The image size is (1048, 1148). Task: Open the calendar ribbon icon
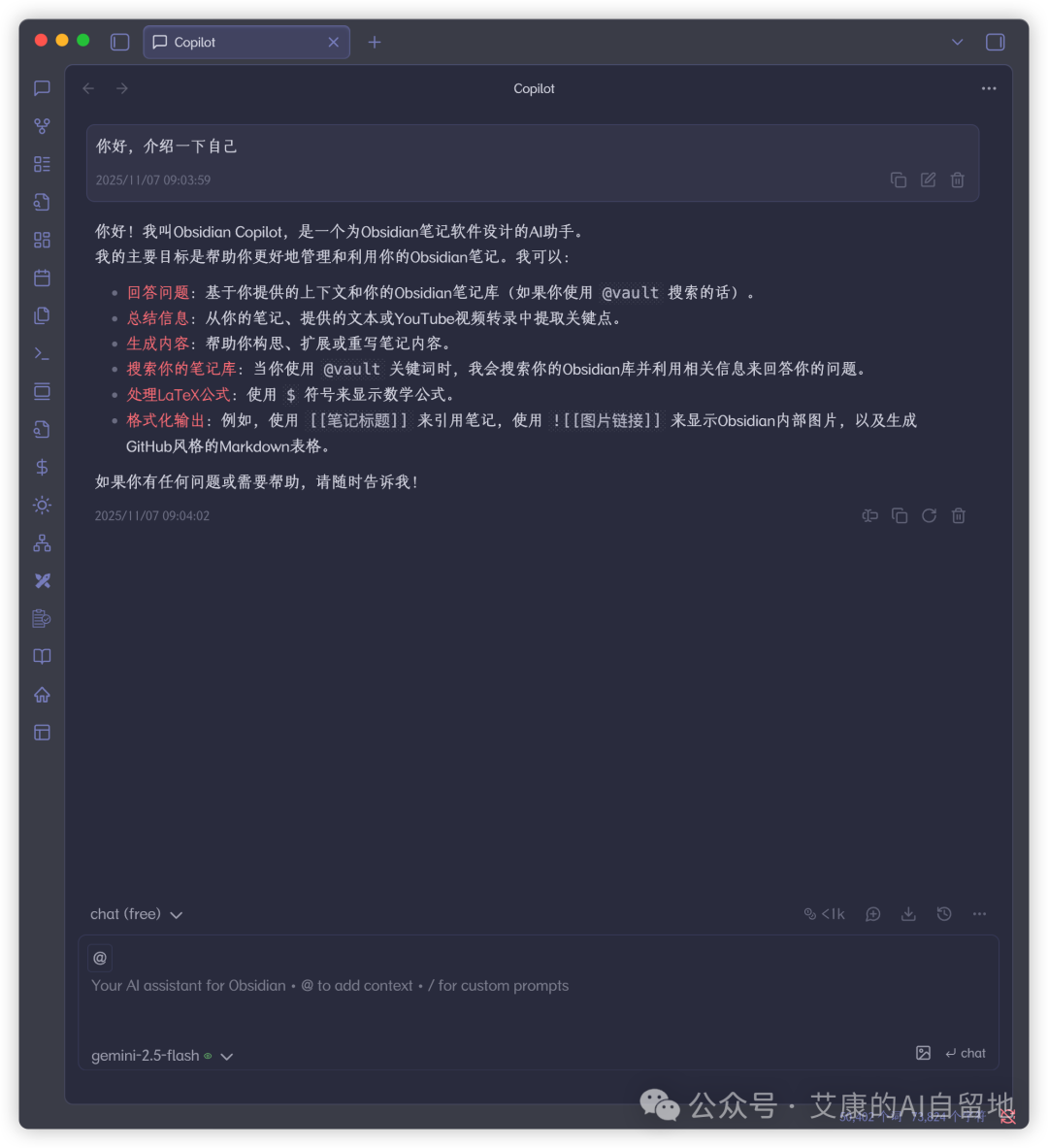[x=42, y=279]
